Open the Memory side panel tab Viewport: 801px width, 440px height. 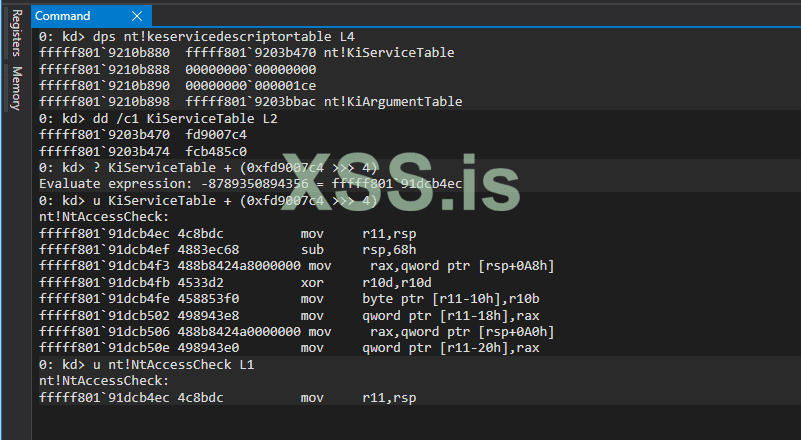(x=16, y=88)
